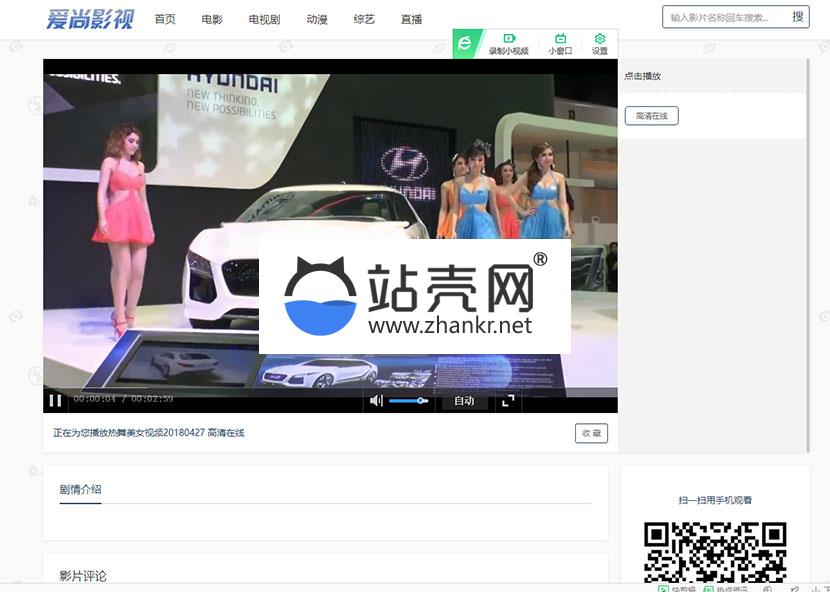Click the 收藏 favorite button
This screenshot has width=830, height=592.
pyautogui.click(x=591, y=433)
